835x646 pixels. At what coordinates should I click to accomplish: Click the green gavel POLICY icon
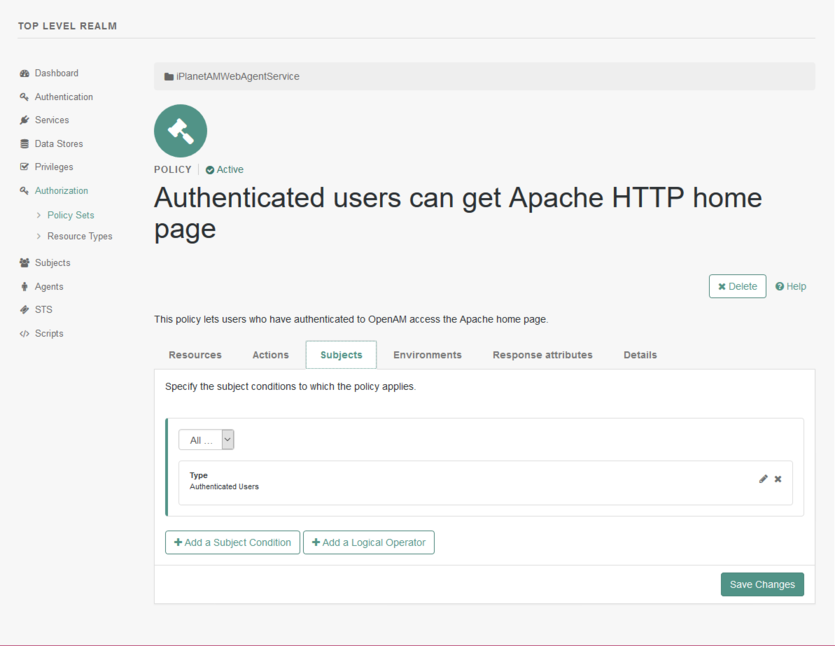click(180, 130)
